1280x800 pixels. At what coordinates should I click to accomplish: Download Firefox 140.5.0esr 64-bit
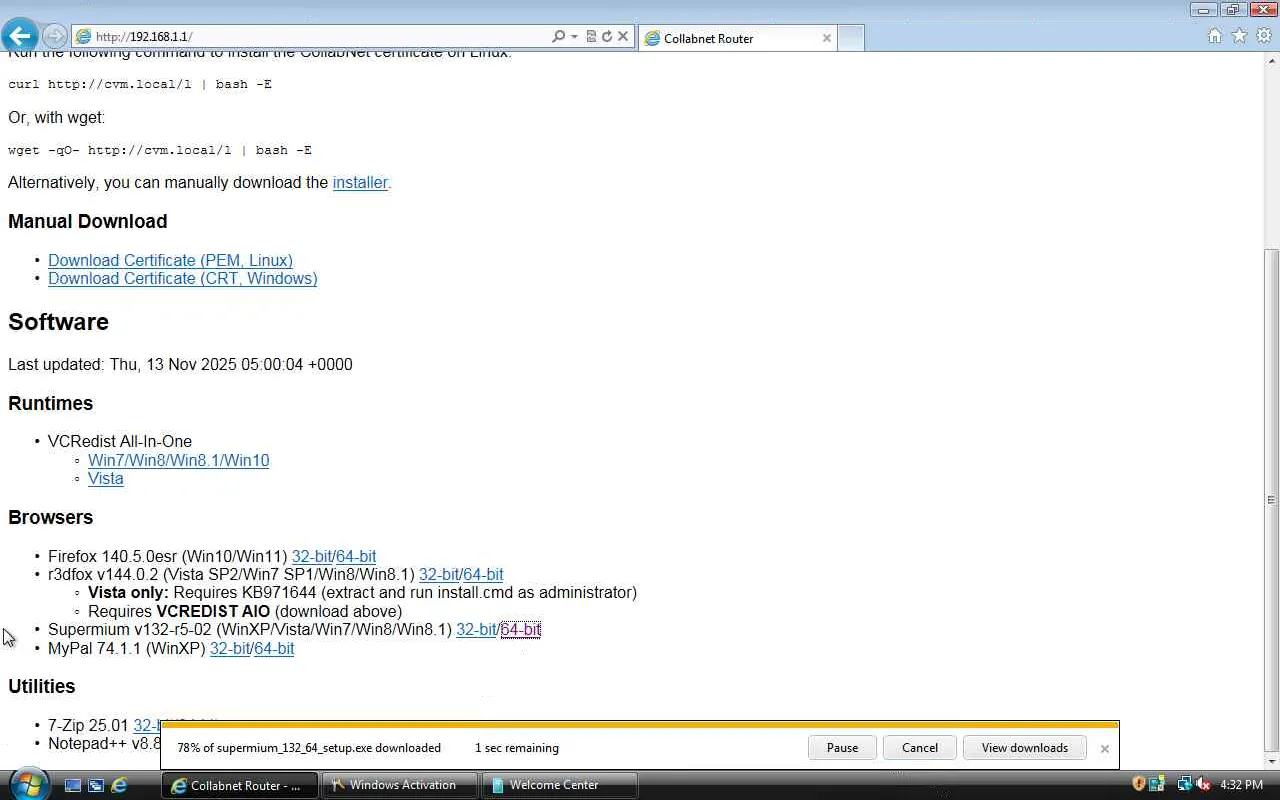[x=356, y=556]
